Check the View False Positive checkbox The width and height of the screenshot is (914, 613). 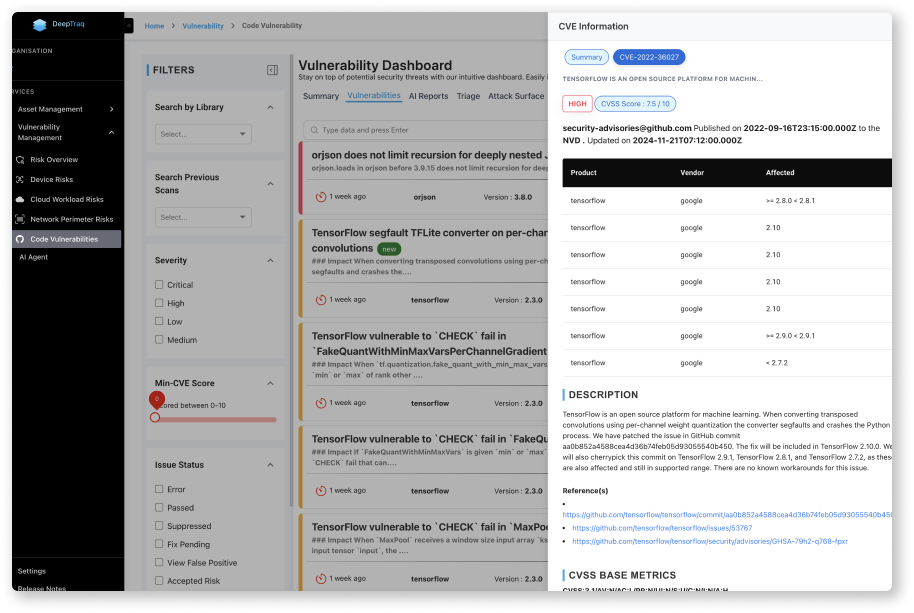pyautogui.click(x=159, y=562)
